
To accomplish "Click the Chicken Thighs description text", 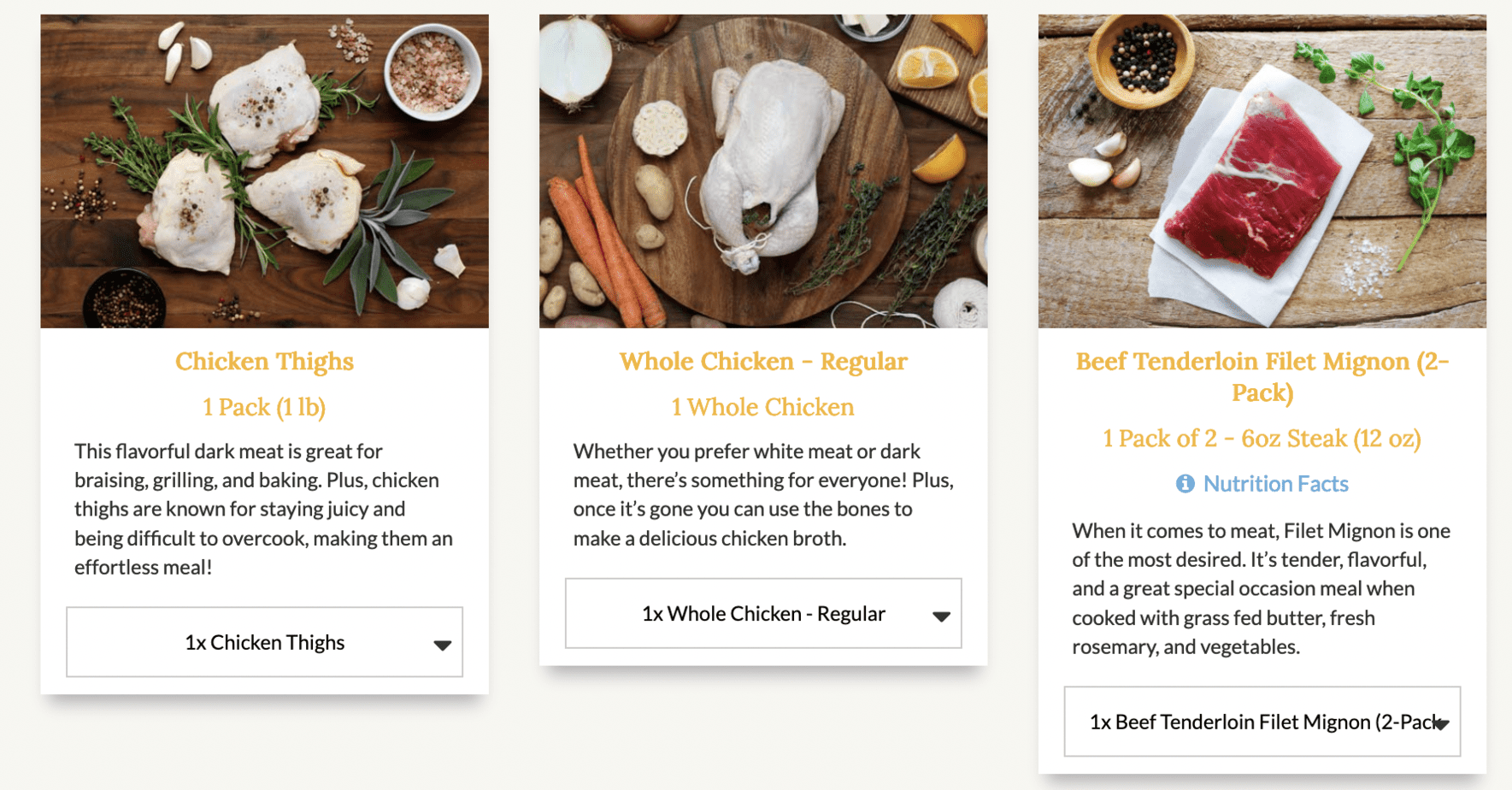I will click(x=264, y=509).
